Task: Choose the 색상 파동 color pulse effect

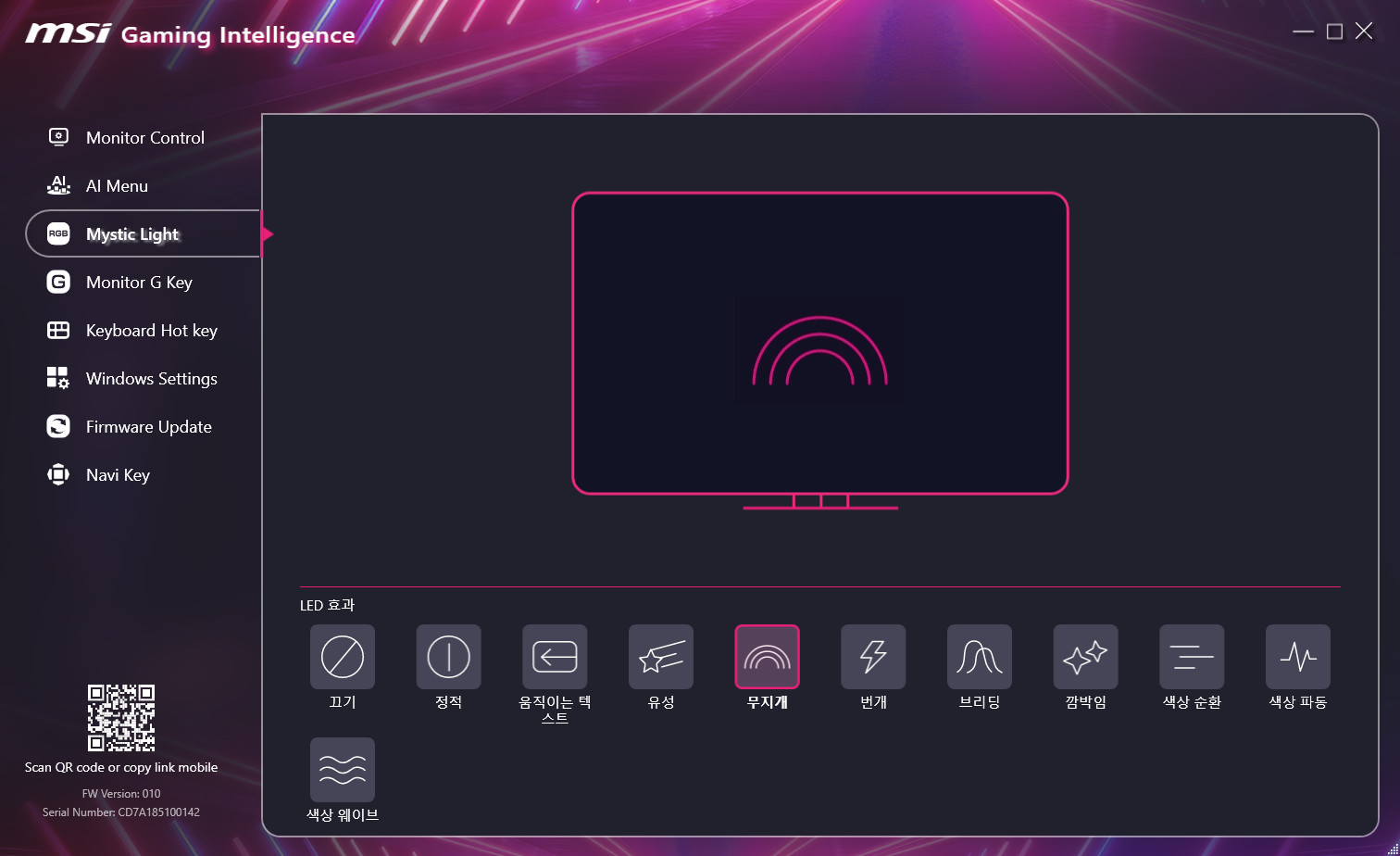Action: (1298, 657)
